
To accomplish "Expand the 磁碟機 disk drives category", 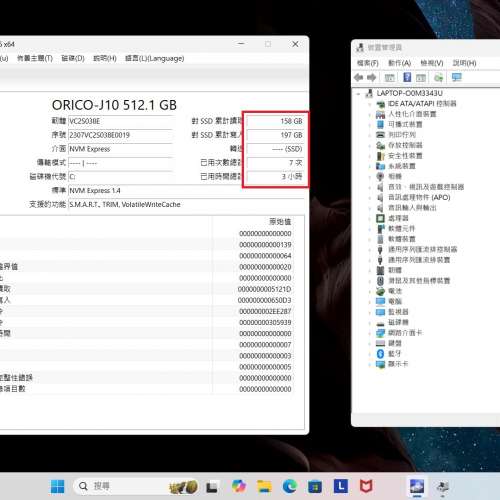I will tap(370, 322).
